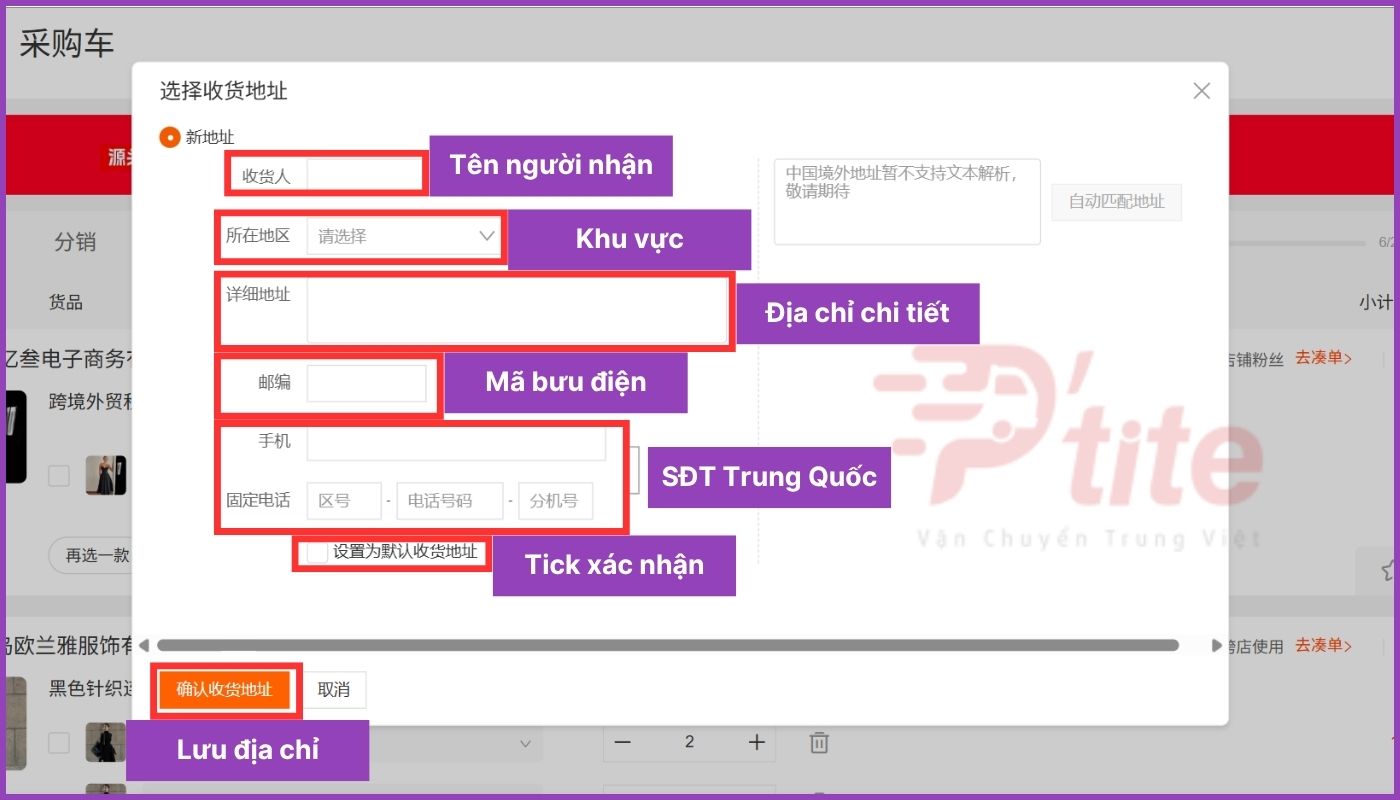Click the 取消 cancel button
The width and height of the screenshot is (1400, 800).
point(334,690)
